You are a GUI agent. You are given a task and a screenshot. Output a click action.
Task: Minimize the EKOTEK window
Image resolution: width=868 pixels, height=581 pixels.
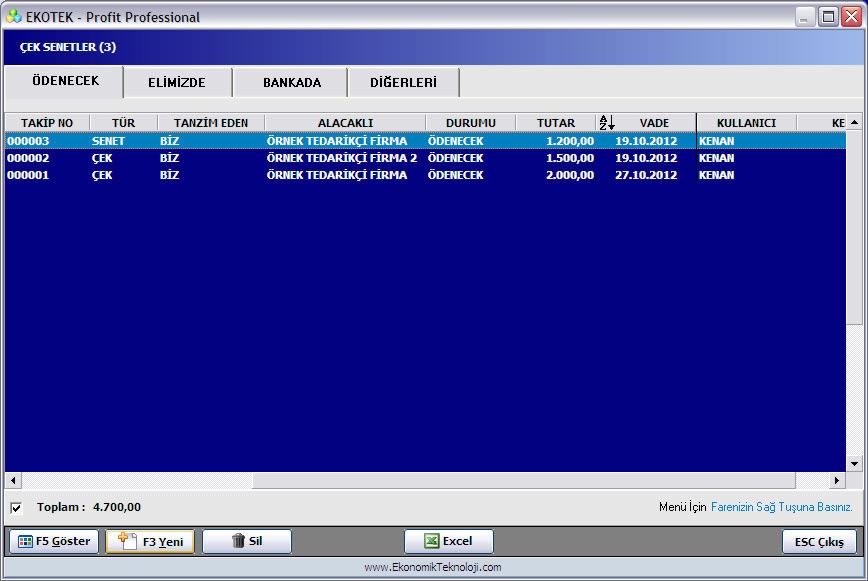point(805,17)
